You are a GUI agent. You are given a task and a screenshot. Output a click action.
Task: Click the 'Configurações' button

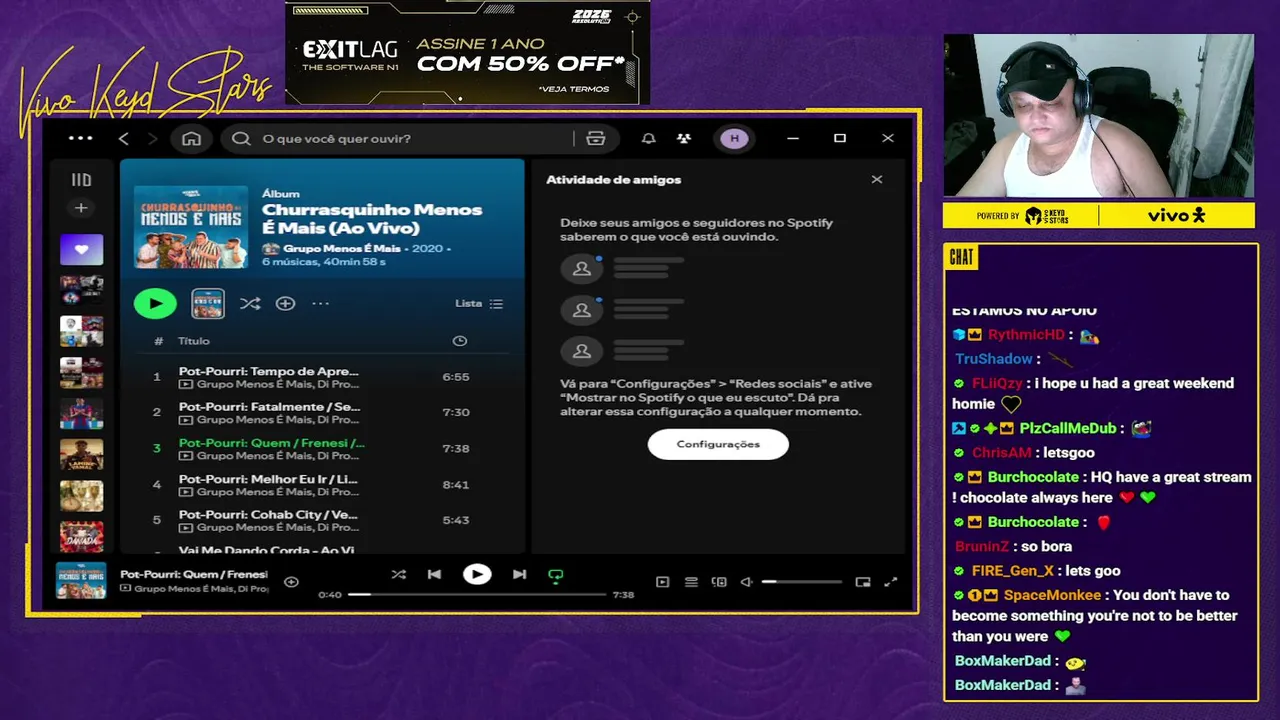718,444
